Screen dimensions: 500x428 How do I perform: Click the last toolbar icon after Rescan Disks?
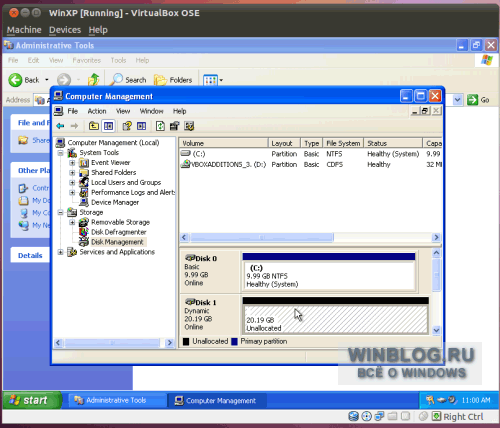click(189, 126)
